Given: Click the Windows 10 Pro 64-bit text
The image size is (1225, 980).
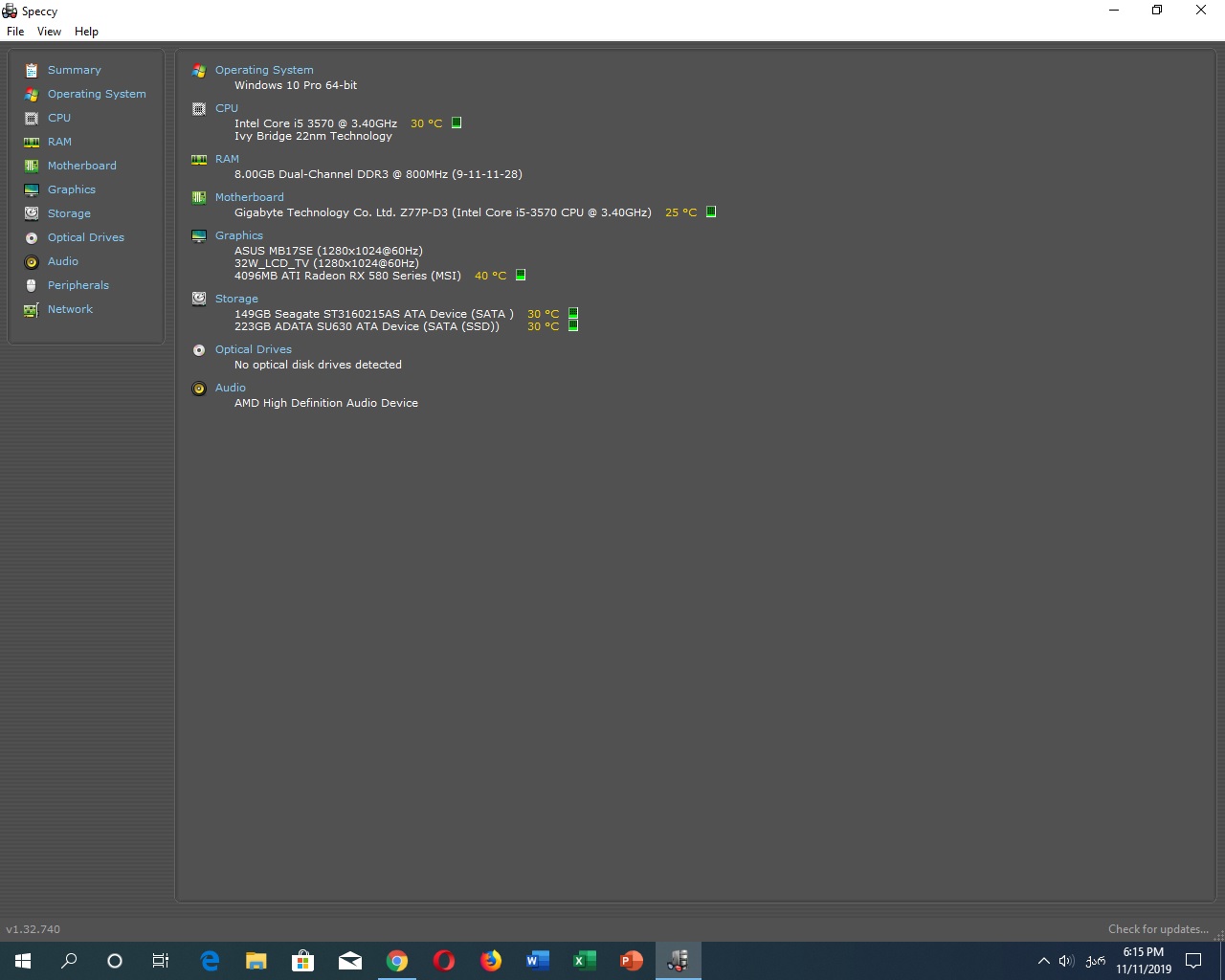Looking at the screenshot, I should [x=296, y=85].
